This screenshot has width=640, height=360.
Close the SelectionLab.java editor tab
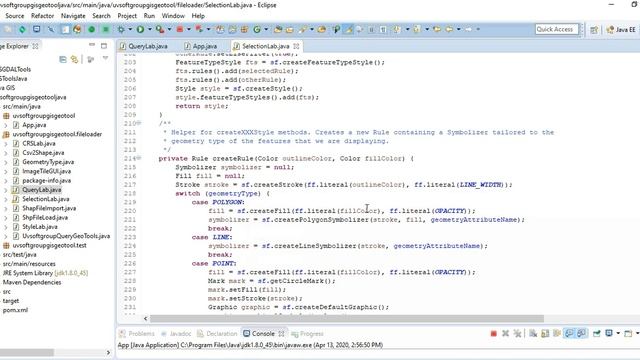[296, 46]
